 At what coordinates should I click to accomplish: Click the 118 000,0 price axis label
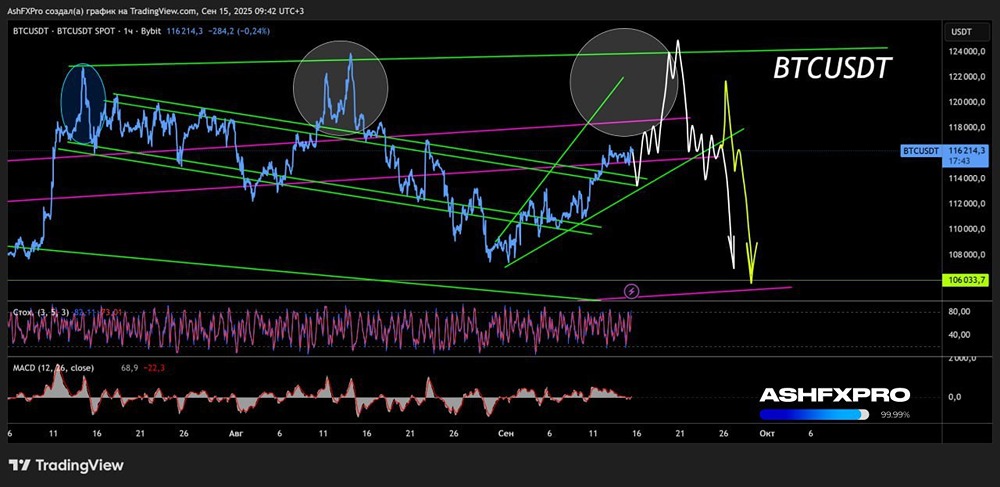click(966, 127)
